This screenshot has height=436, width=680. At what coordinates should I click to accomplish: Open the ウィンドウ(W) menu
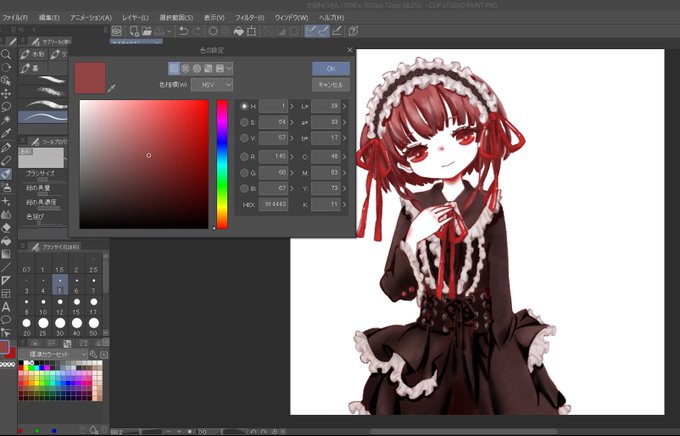(291, 18)
